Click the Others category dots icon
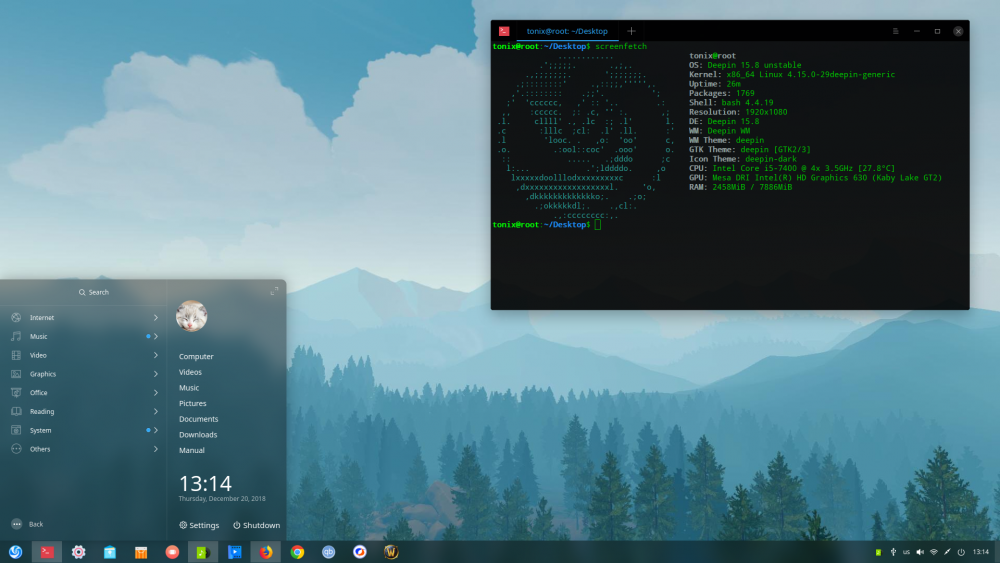Screen dimensions: 1000x563 pos(16,449)
